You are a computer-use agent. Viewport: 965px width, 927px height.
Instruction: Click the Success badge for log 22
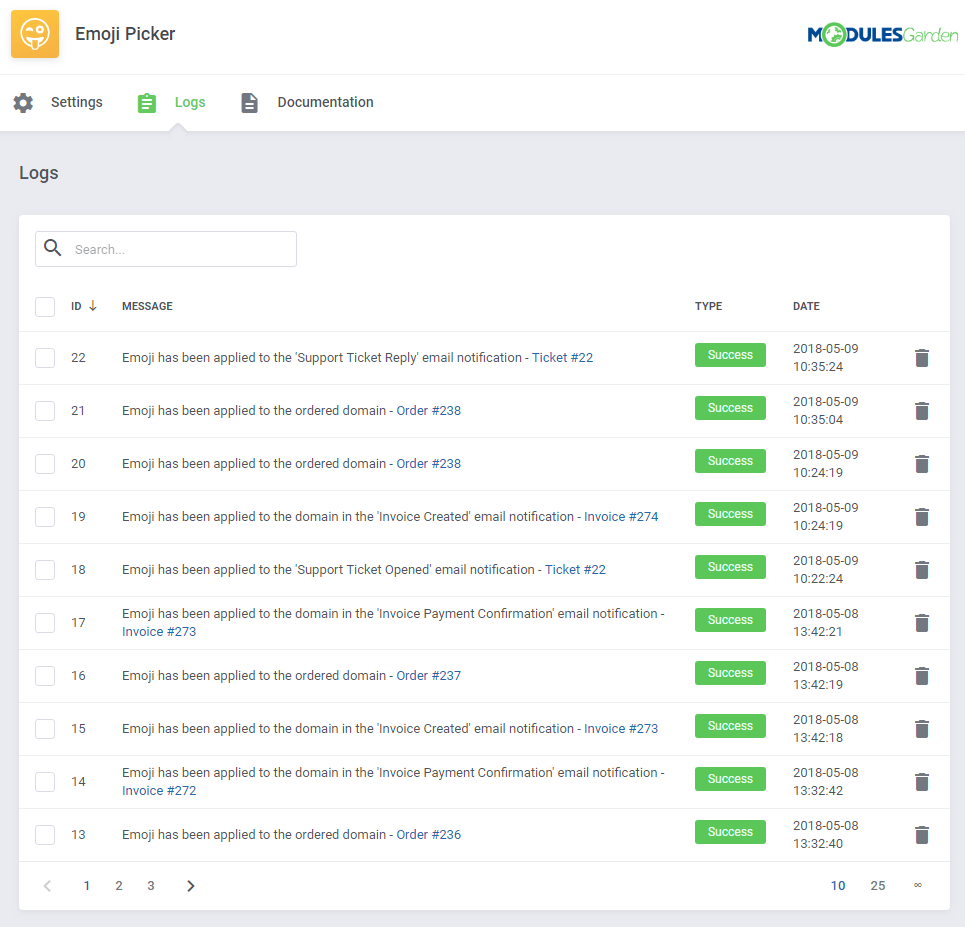pos(731,355)
